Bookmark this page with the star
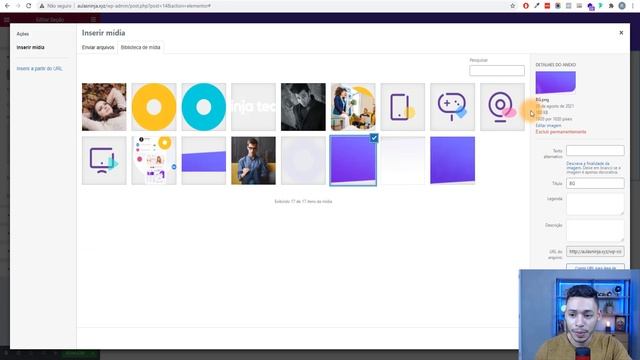This screenshot has width=640, height=360. [513, 6]
